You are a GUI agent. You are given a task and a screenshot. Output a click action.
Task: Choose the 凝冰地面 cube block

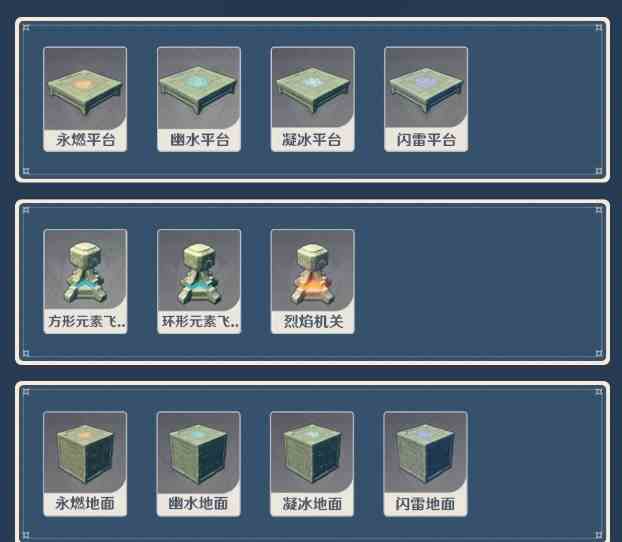[x=312, y=454]
